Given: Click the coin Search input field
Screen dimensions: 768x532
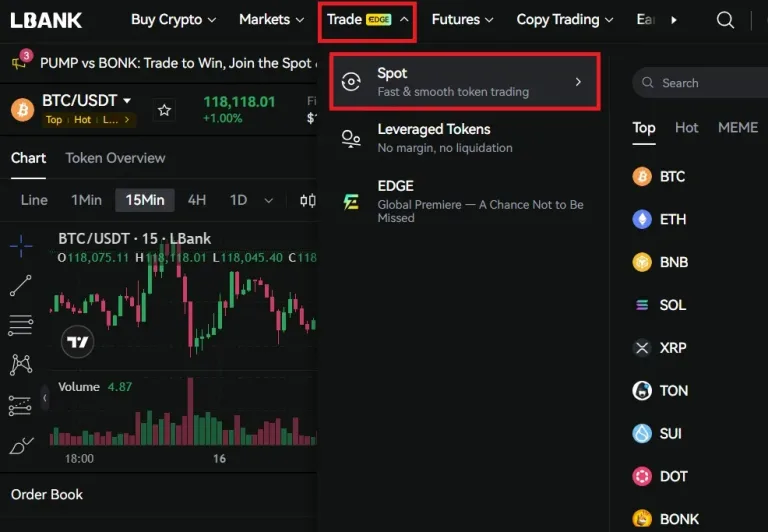Looking at the screenshot, I should pos(700,83).
